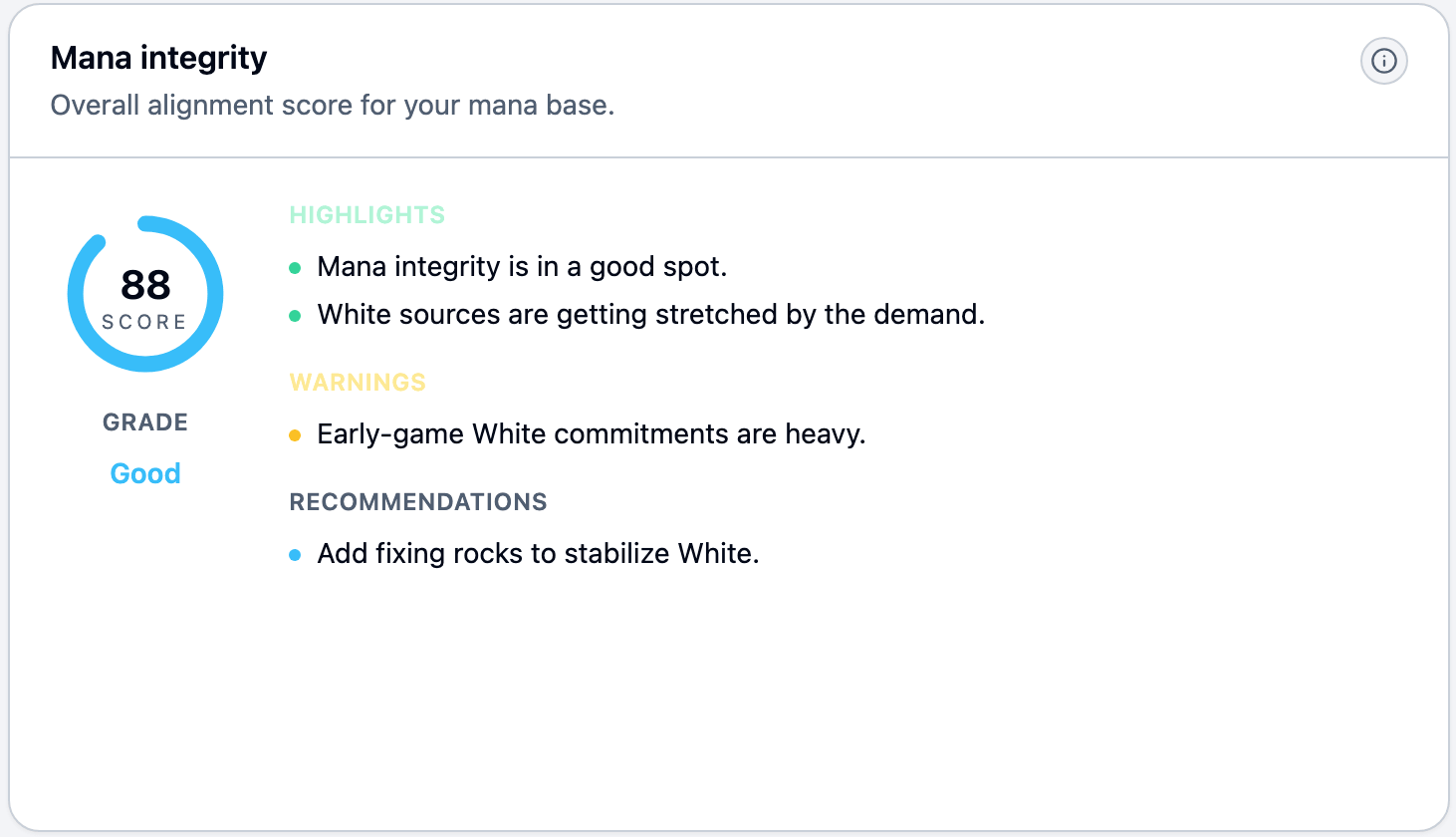The width and height of the screenshot is (1456, 837).
Task: Toggle the RECOMMENDATIONS section visibility
Action: pyautogui.click(x=417, y=502)
